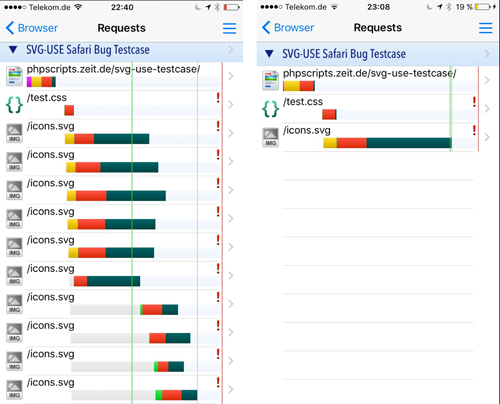The width and height of the screenshot is (500, 404).
Task: Tap IMG icon of /icons.svg, 23:08 screen
Action: [x=270, y=138]
